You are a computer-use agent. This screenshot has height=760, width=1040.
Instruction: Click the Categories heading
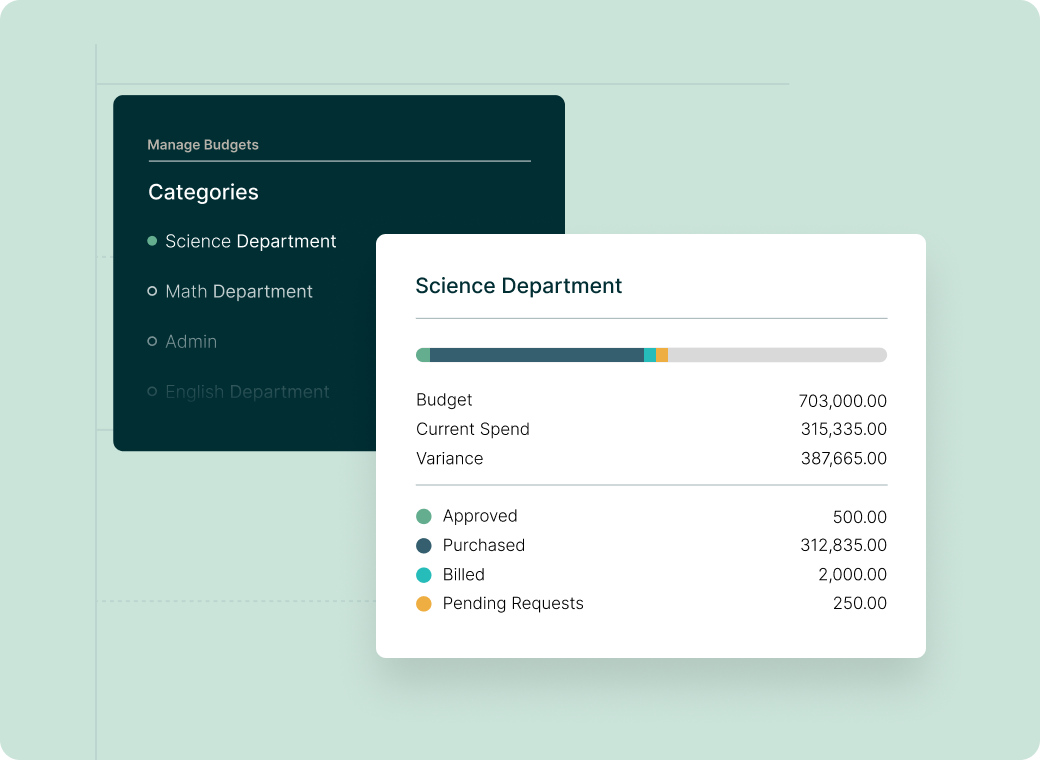click(x=203, y=192)
